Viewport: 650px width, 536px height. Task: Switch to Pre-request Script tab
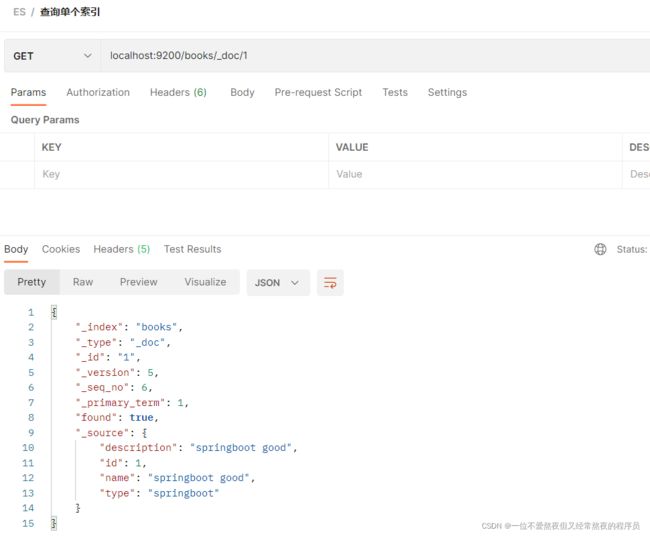(x=318, y=92)
